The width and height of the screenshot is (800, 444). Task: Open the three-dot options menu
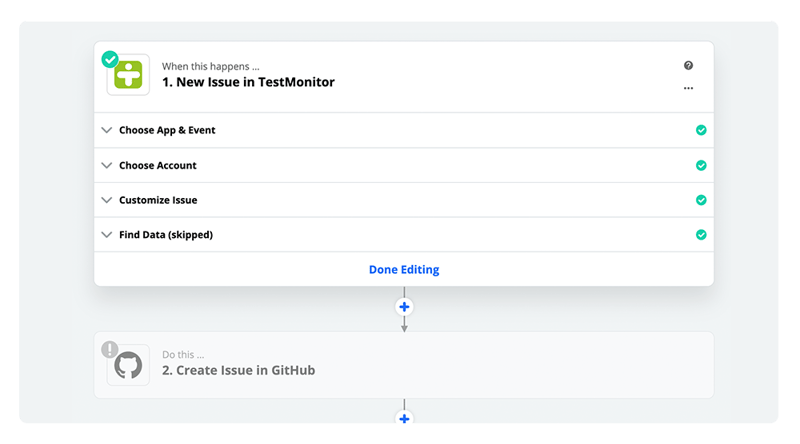[688, 88]
